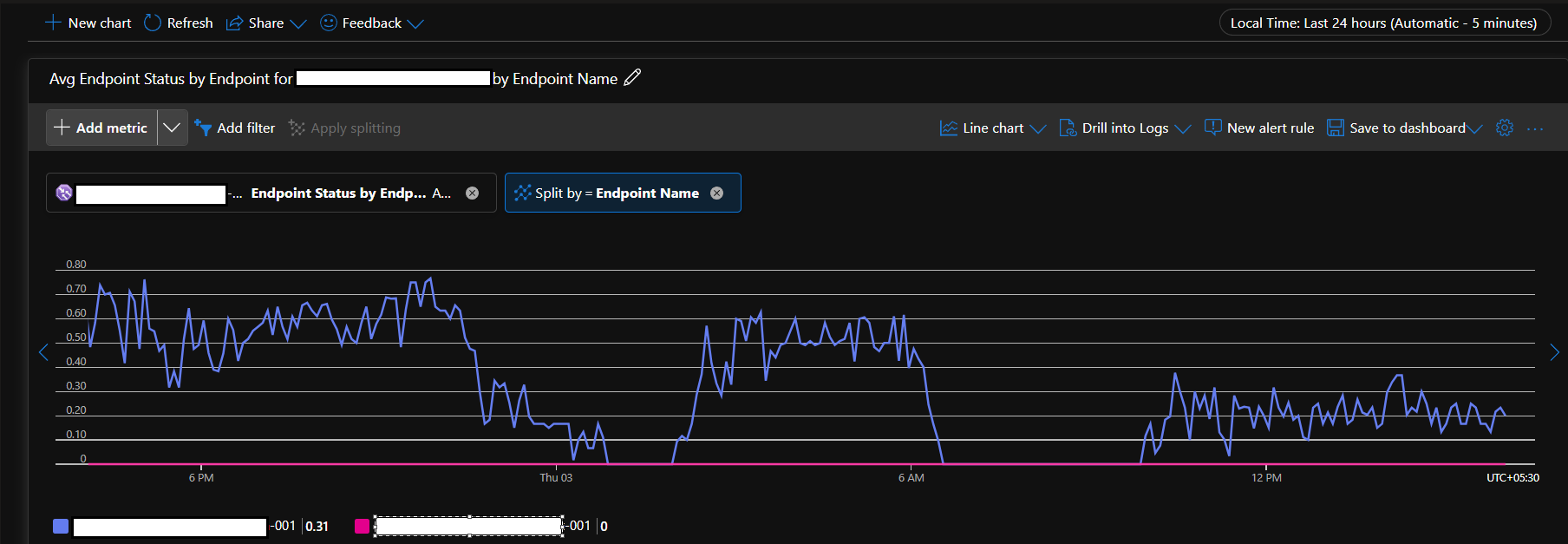
Task: Click the chart title text
Action: tap(334, 79)
